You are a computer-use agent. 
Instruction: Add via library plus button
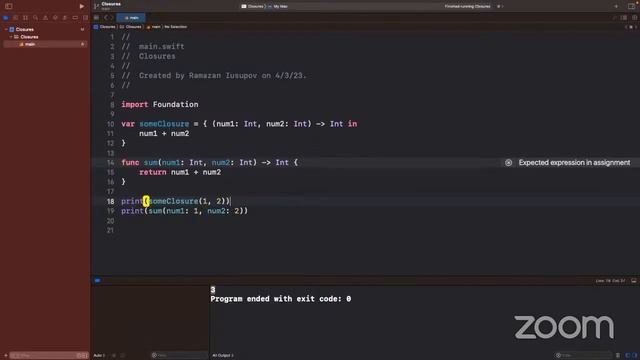(x=616, y=6)
